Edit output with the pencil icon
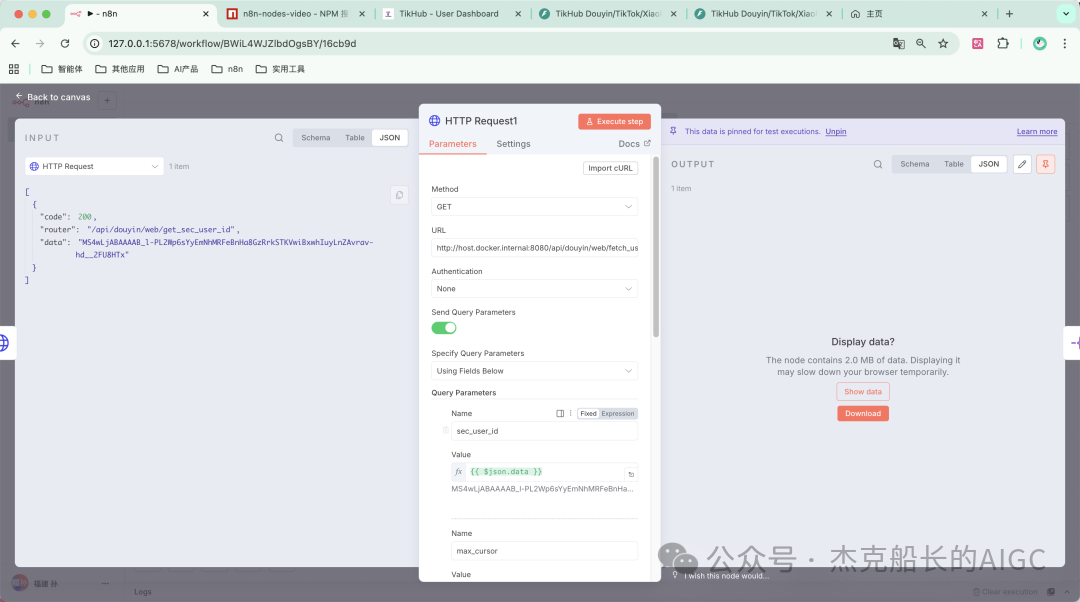 click(x=1022, y=164)
